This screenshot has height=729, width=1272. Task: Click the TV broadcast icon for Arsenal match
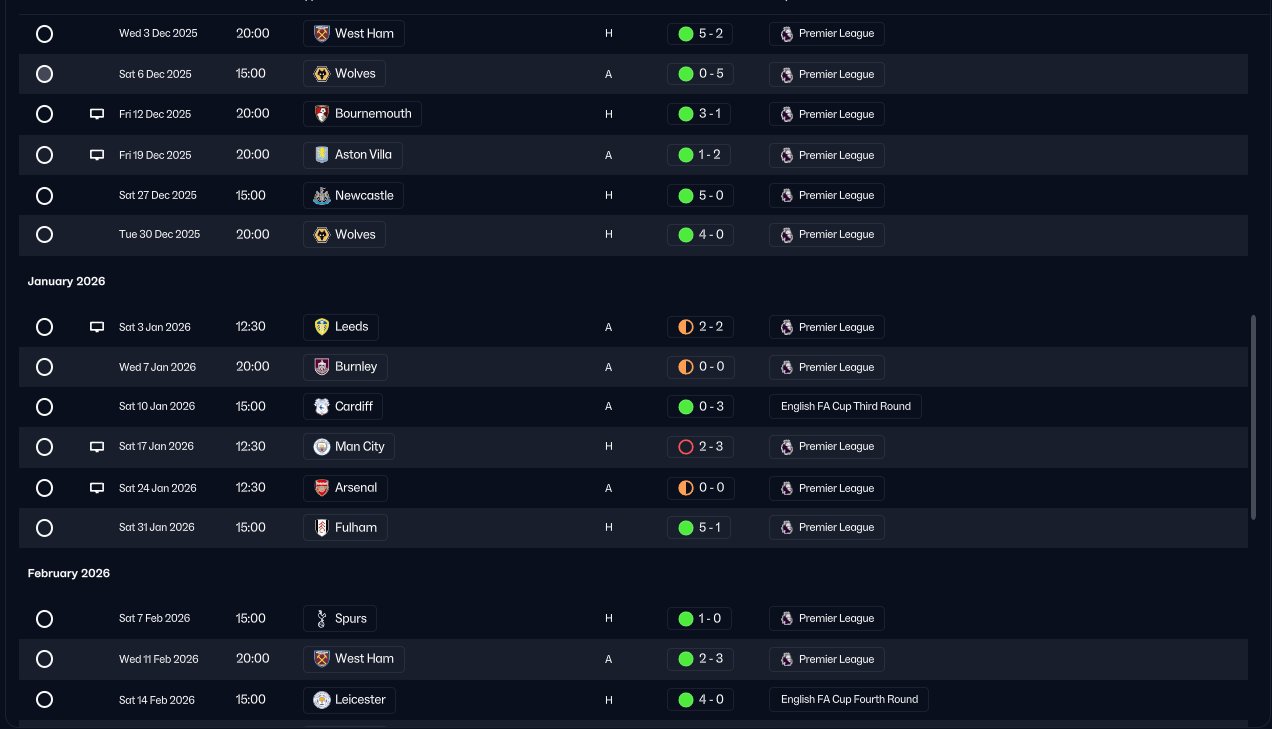click(x=97, y=488)
